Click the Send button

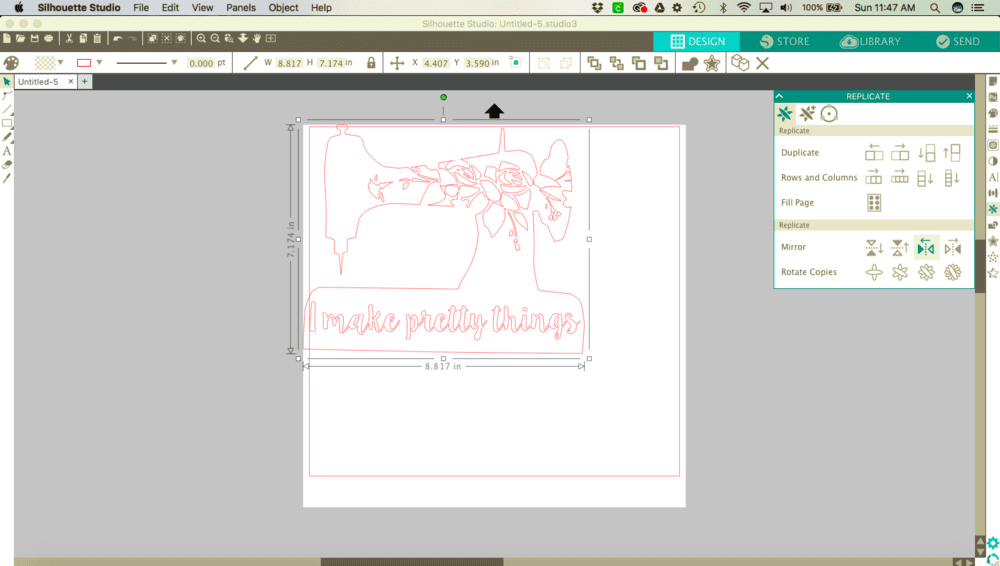958,41
